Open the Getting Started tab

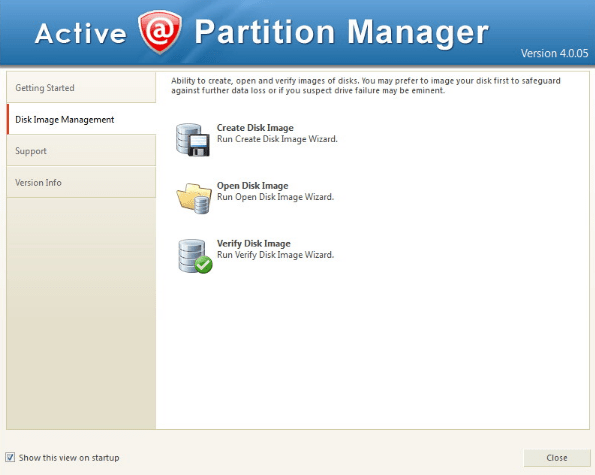(x=81, y=88)
